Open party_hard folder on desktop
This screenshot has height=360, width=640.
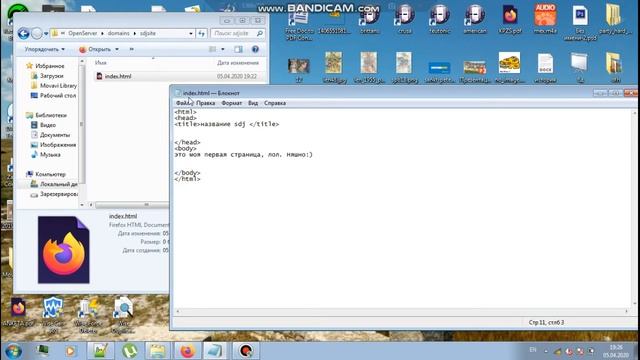(x=616, y=20)
